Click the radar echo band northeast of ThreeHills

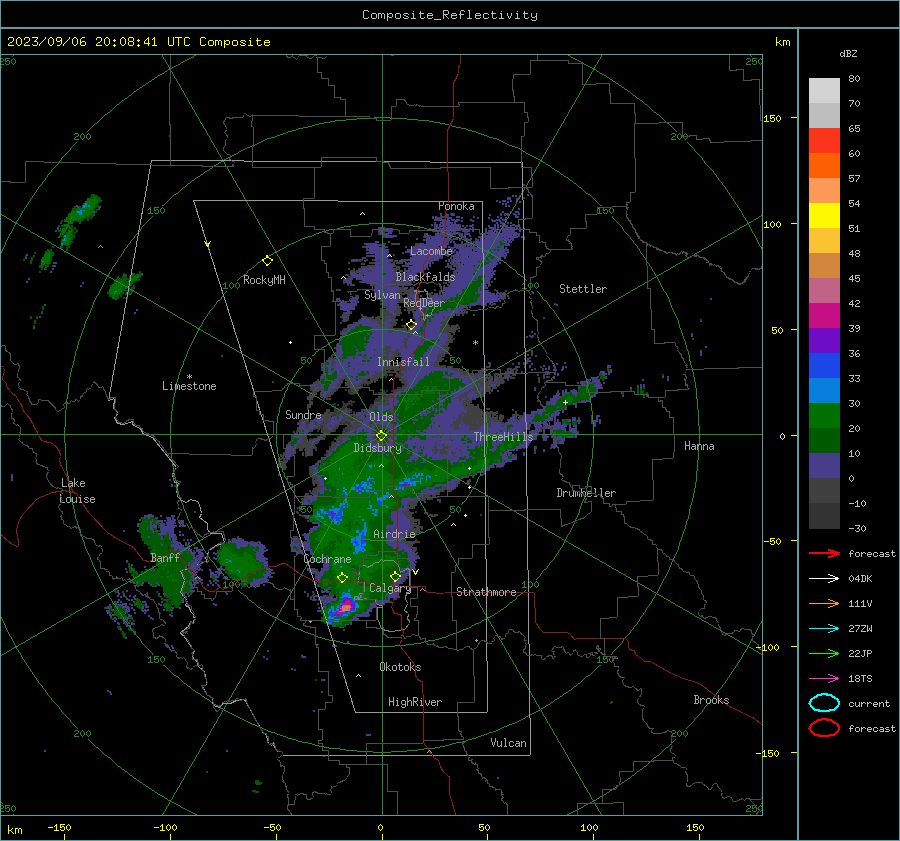[568, 398]
